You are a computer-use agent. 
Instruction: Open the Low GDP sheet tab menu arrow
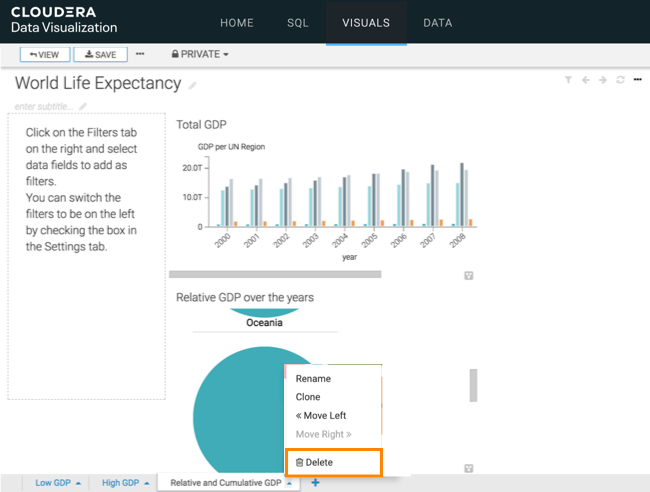[x=78, y=484]
